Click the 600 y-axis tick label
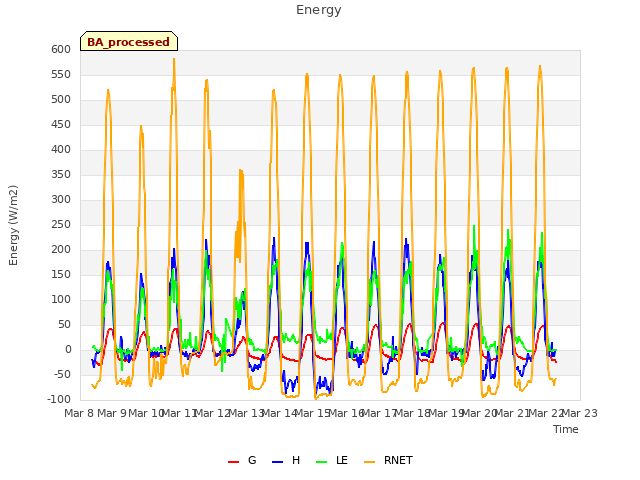640x480 pixels. tap(61, 49)
